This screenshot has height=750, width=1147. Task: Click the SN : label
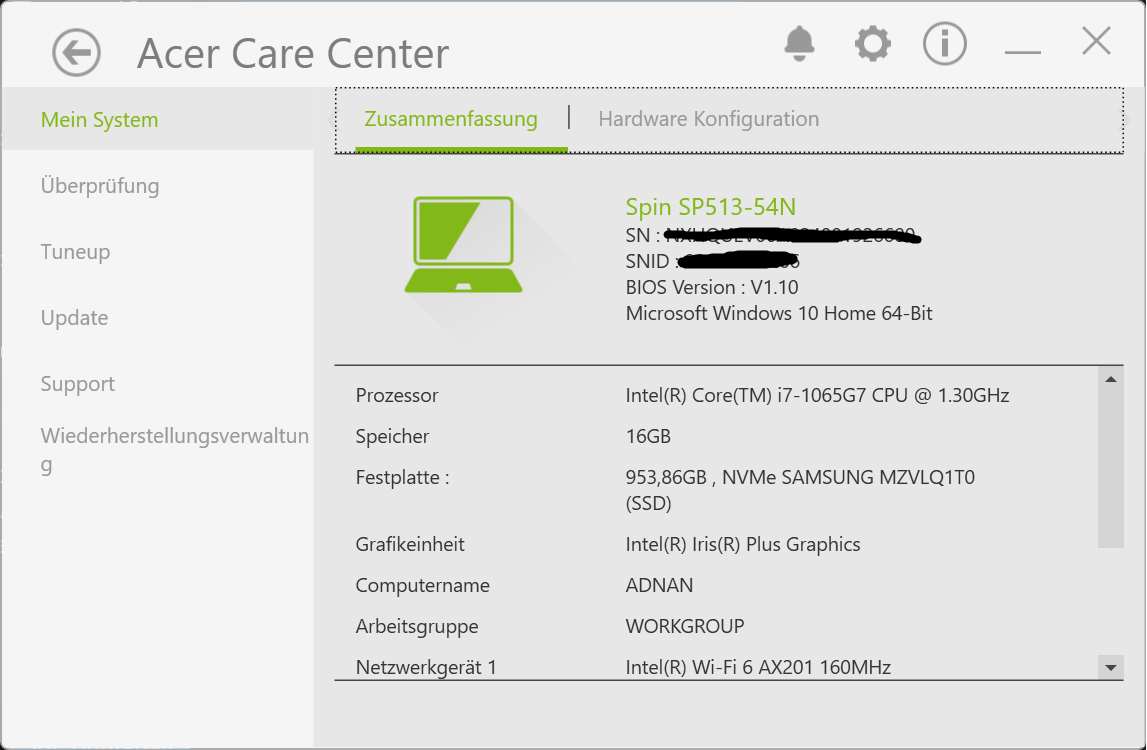pyautogui.click(x=642, y=235)
